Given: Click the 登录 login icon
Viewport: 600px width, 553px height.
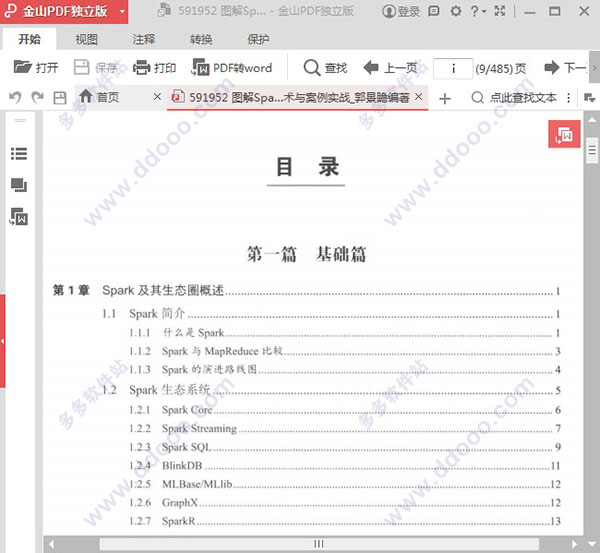Looking at the screenshot, I should tap(400, 11).
